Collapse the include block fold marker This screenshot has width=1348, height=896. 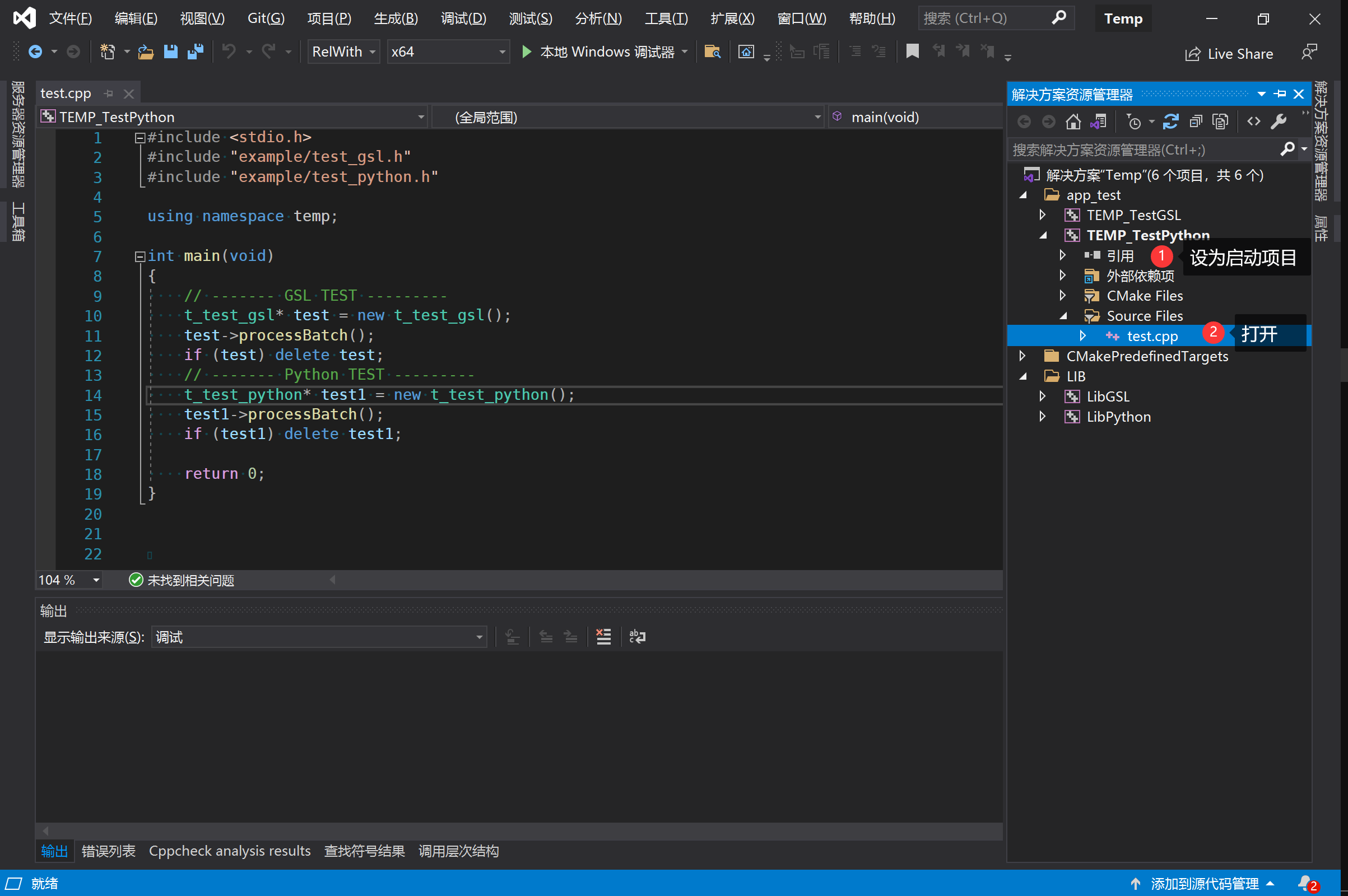coord(140,138)
